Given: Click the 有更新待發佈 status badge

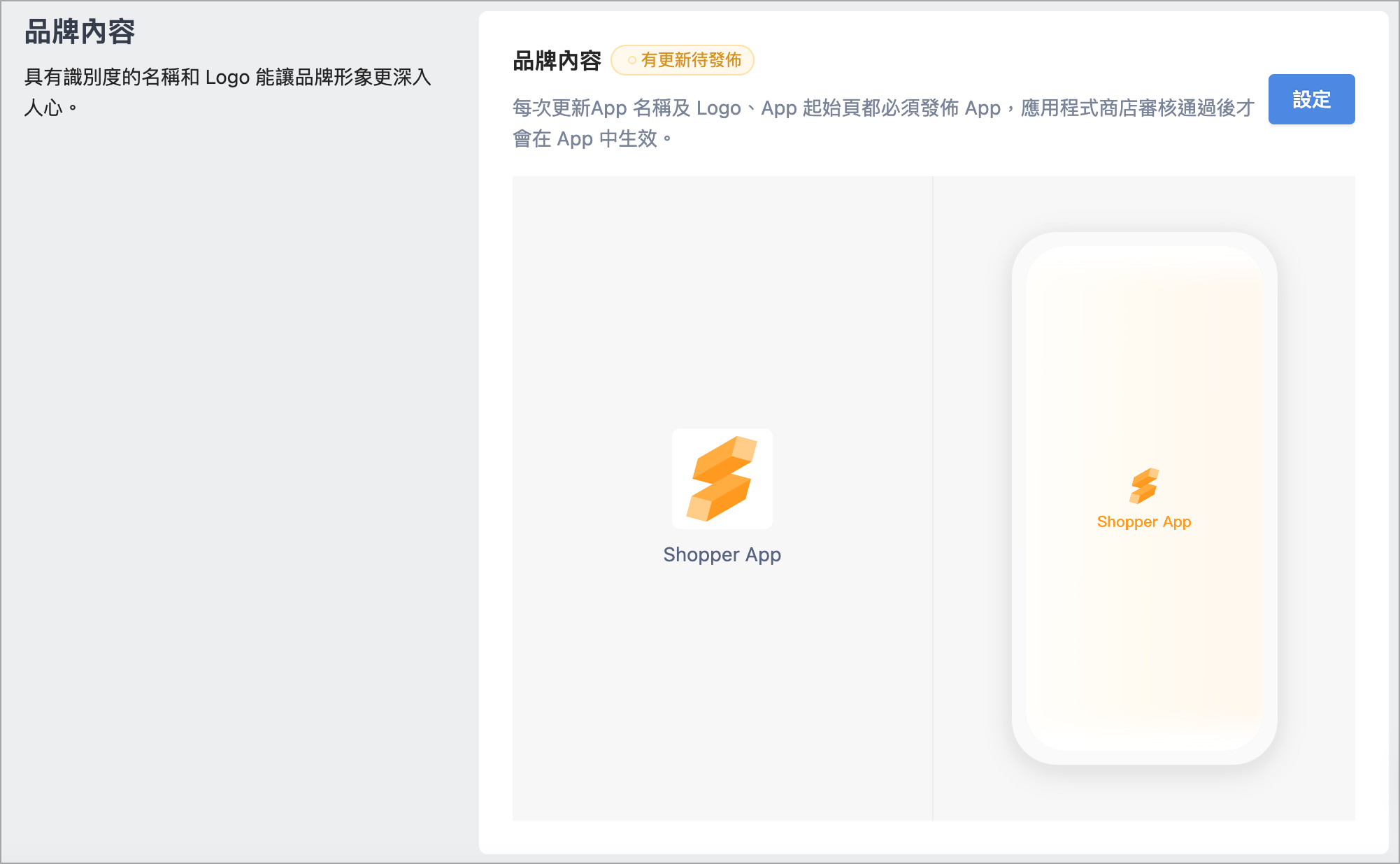Looking at the screenshot, I should 683,60.
